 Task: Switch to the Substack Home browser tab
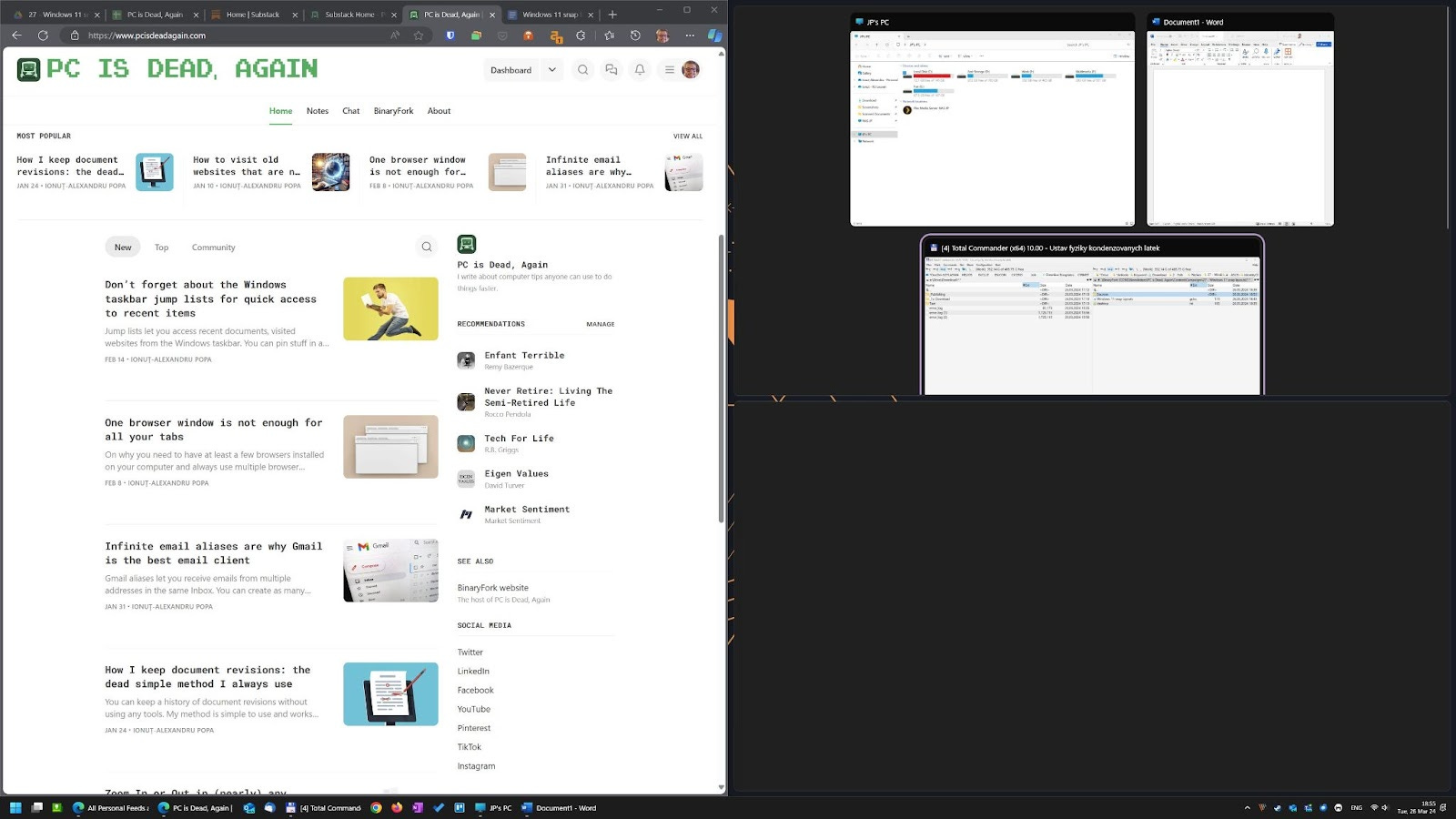pyautogui.click(x=351, y=15)
